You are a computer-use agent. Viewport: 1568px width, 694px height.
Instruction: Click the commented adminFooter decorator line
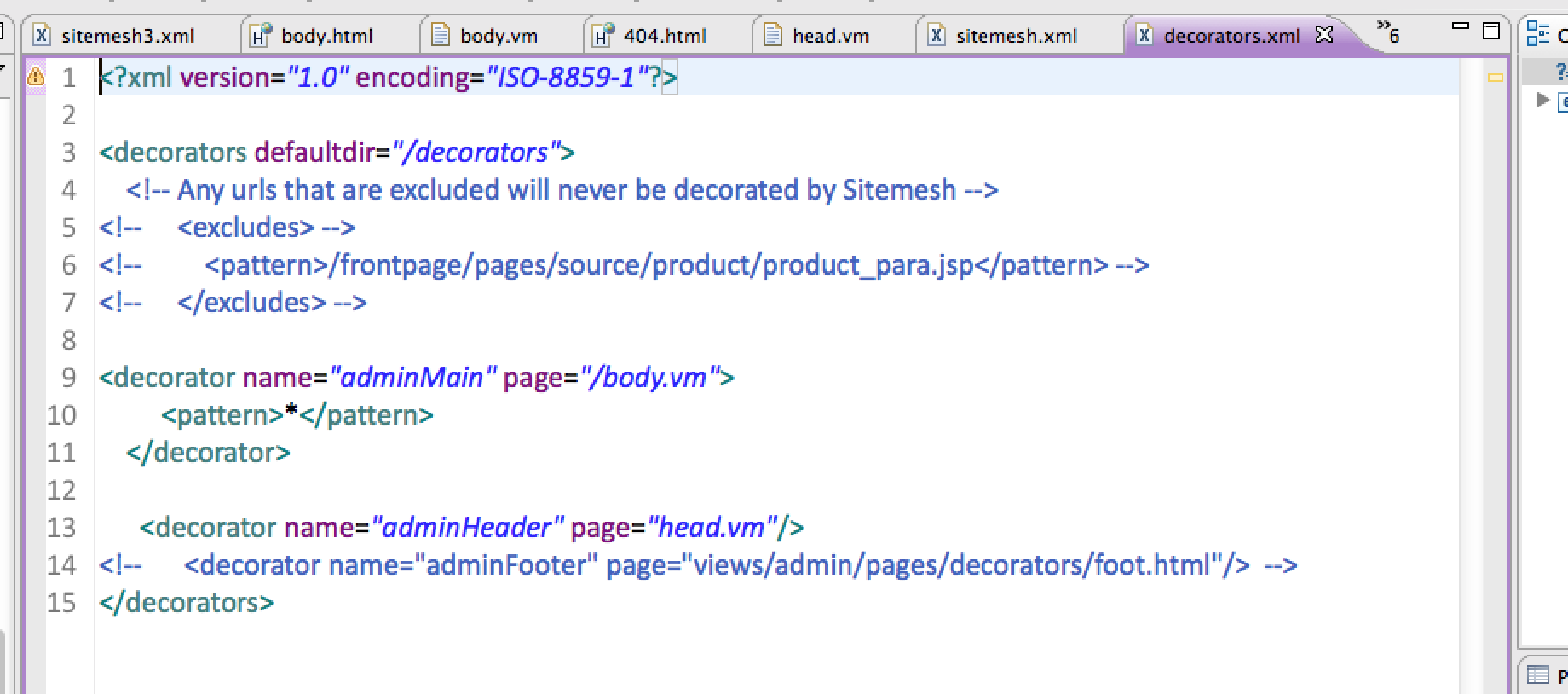(698, 564)
